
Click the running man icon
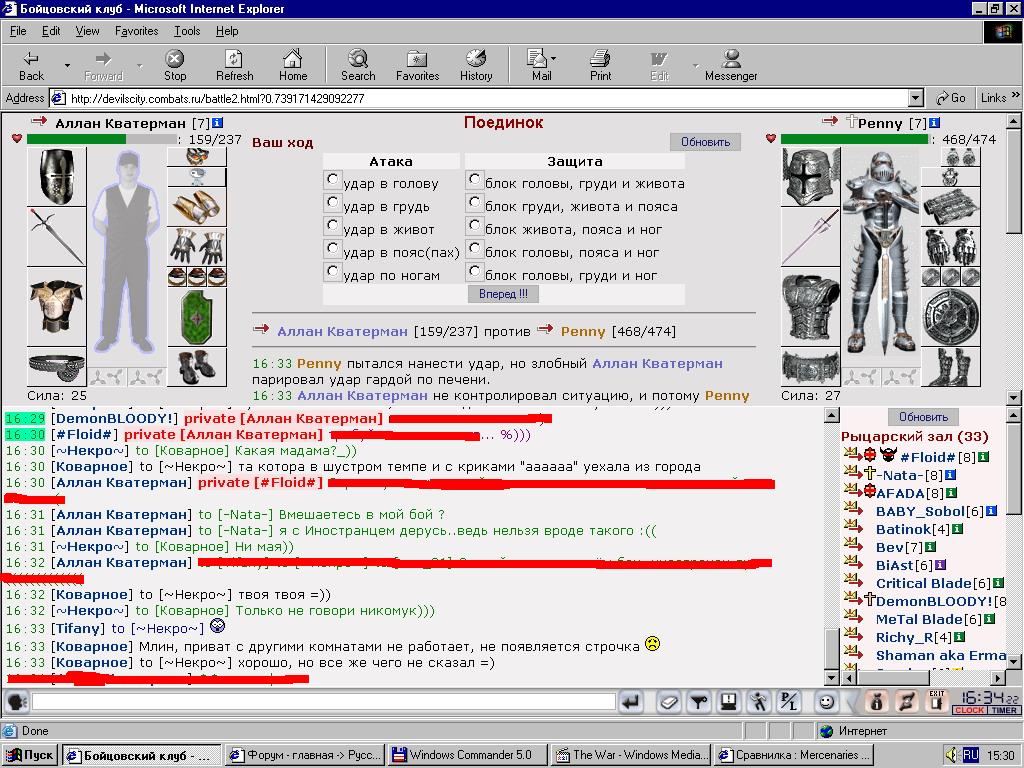(759, 702)
